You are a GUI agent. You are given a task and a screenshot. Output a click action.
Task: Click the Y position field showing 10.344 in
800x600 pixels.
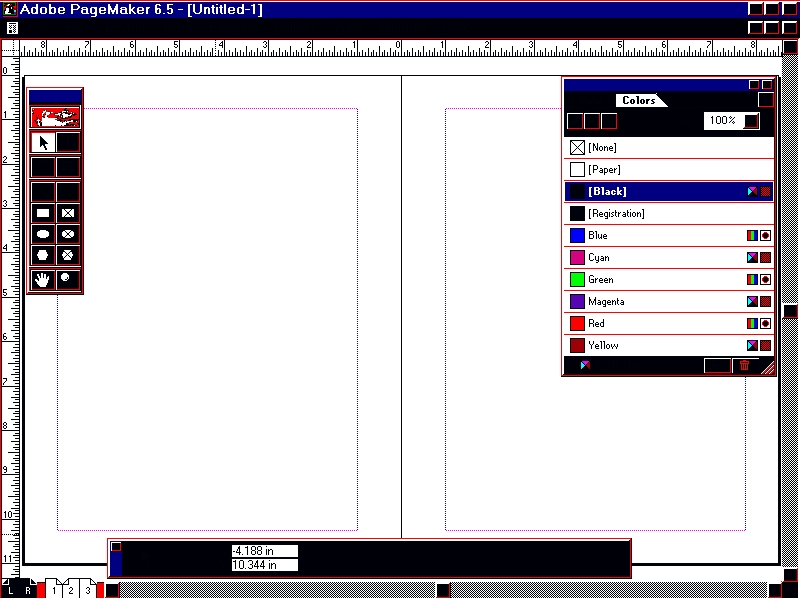[264, 565]
